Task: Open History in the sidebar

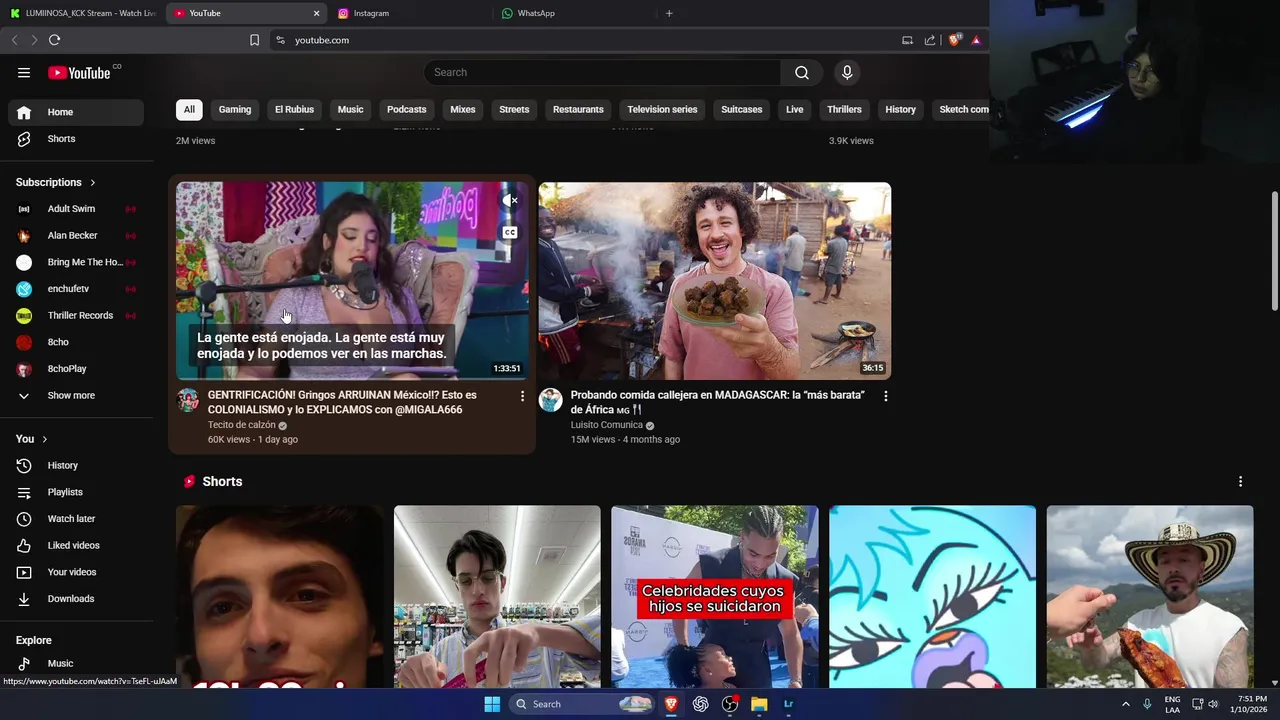Action: click(x=76, y=465)
